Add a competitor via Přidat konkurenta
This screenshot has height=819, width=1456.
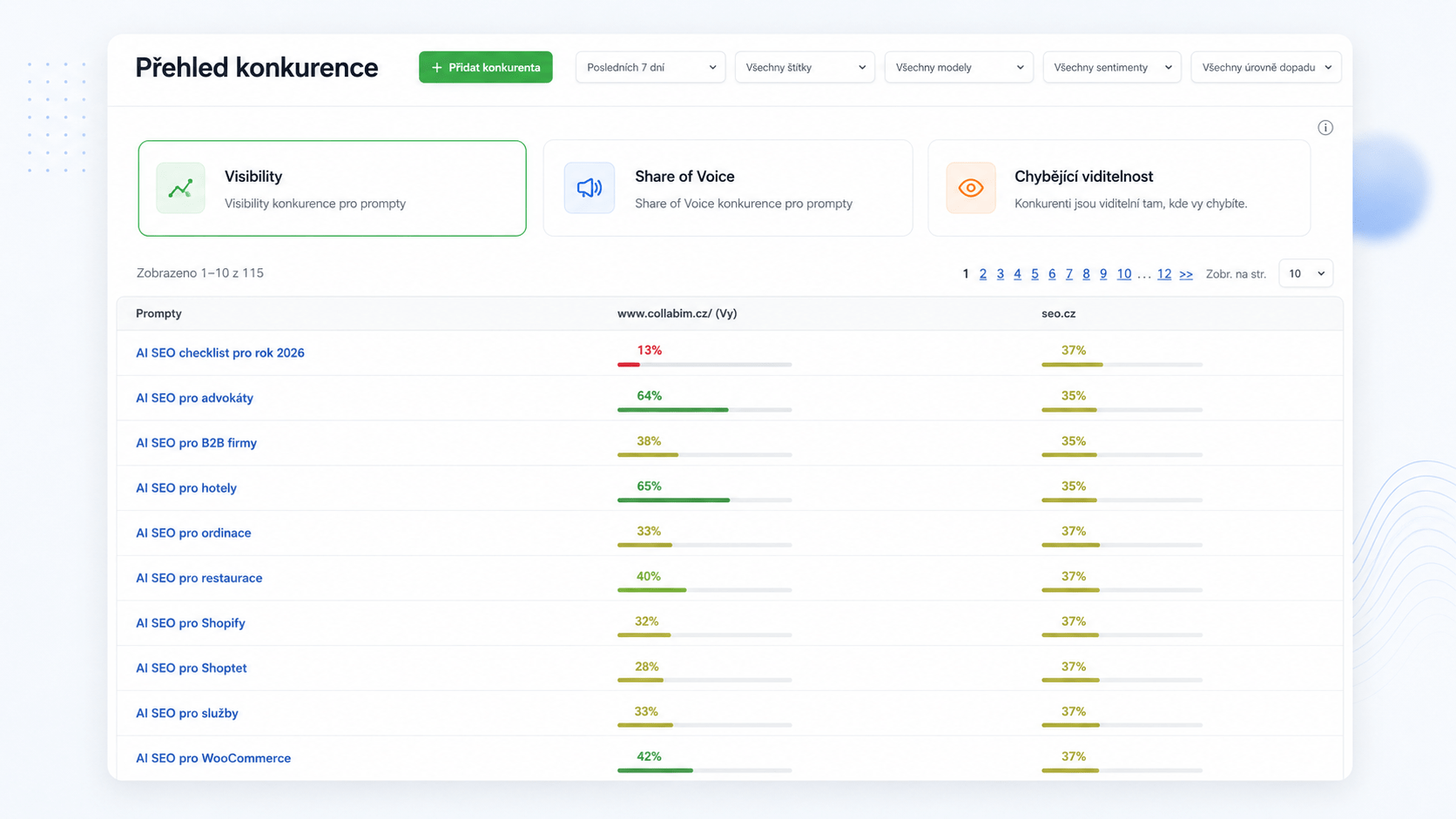[486, 67]
